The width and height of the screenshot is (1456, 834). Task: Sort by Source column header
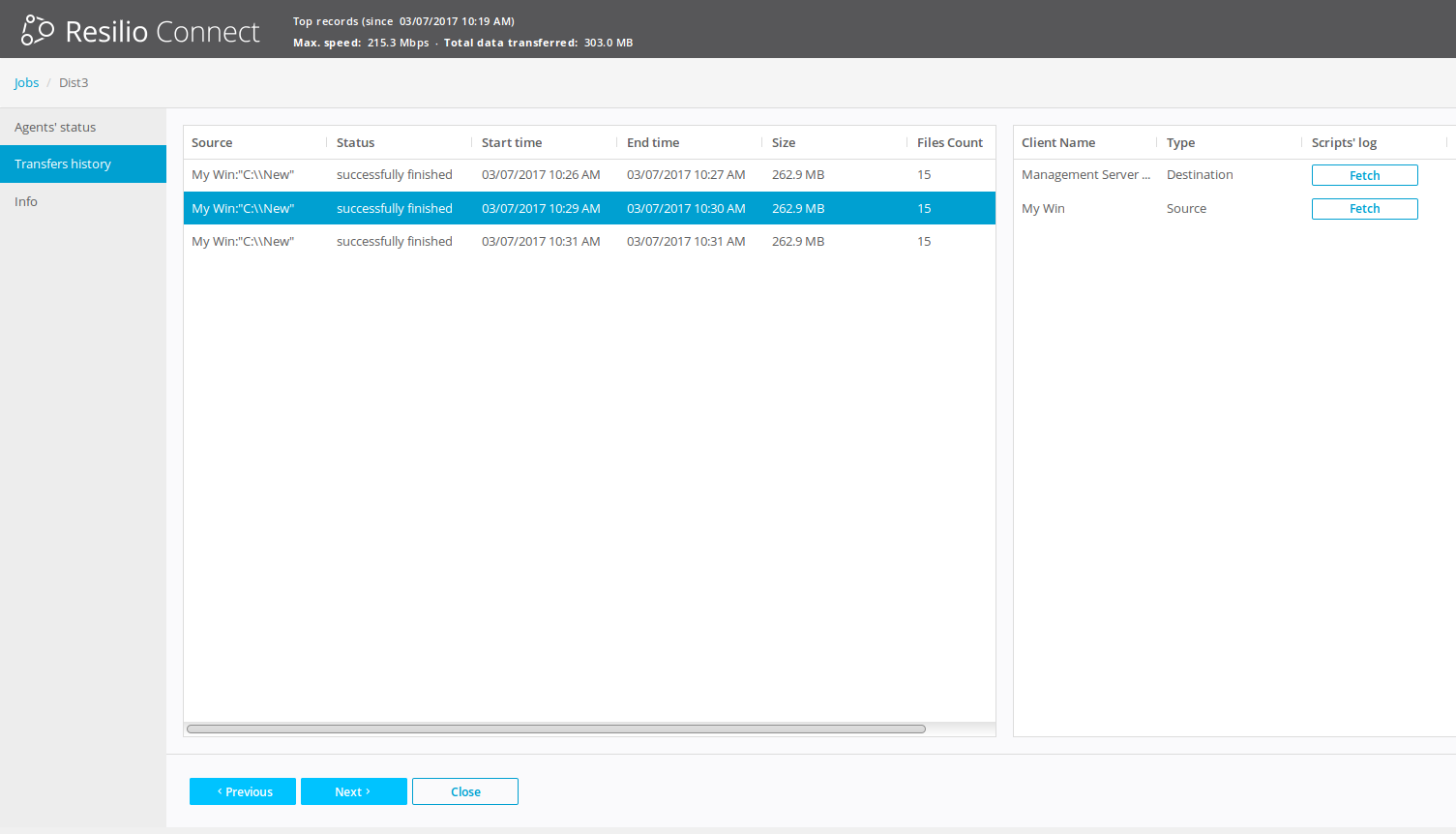[212, 143]
